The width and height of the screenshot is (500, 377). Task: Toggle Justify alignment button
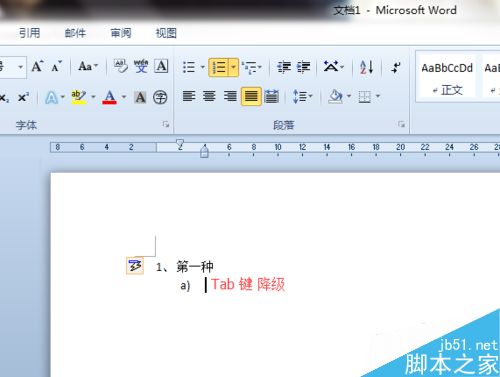coord(251,96)
